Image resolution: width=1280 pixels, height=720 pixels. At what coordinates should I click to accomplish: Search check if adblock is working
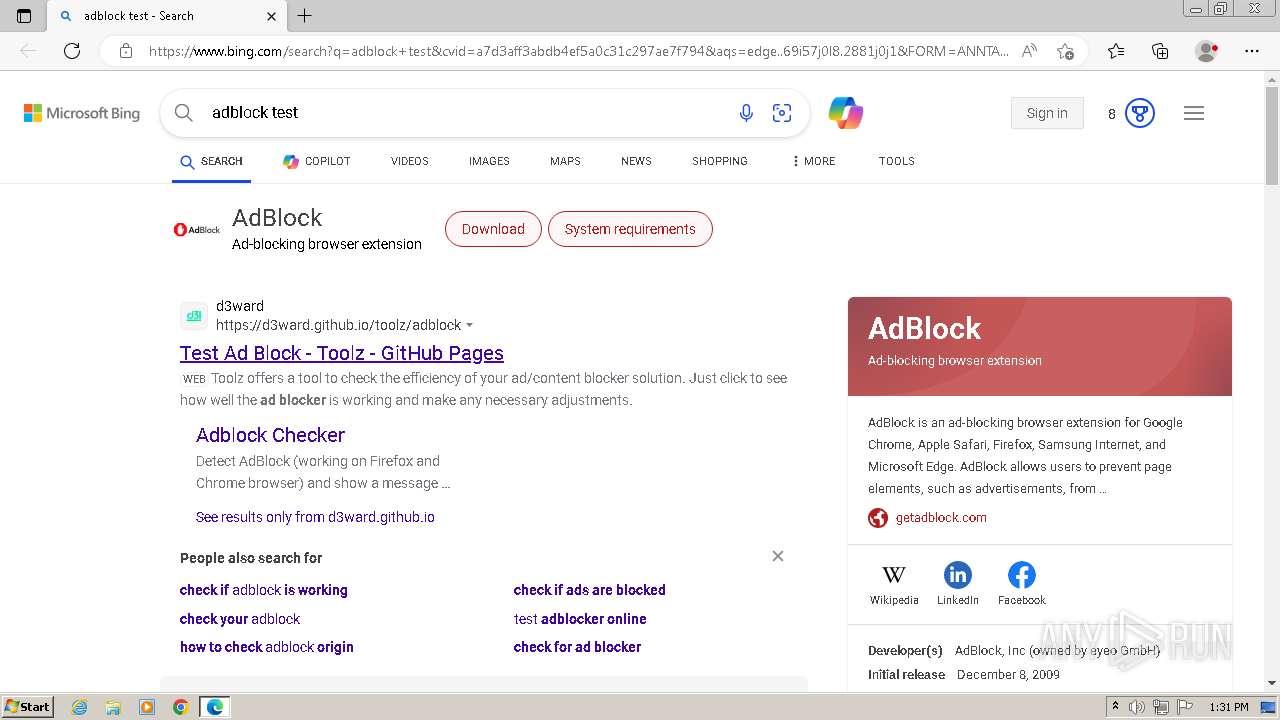click(x=264, y=590)
